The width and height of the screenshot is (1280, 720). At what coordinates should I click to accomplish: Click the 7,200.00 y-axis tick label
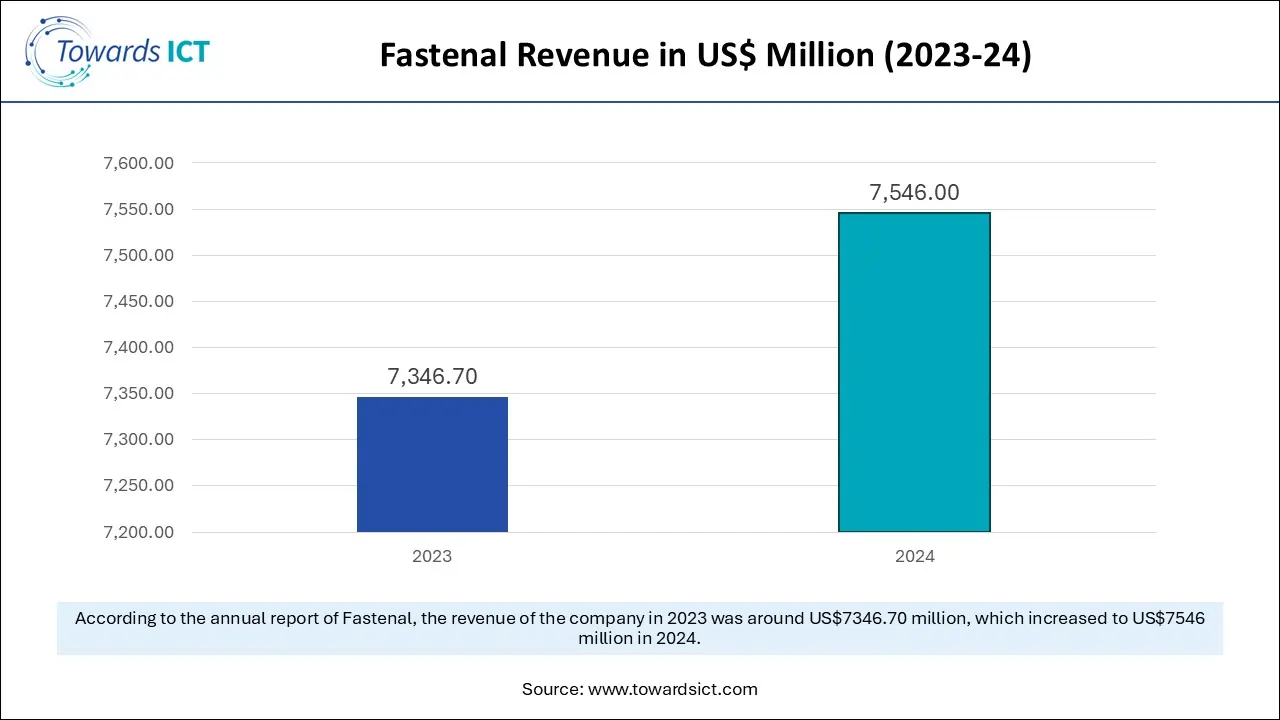tap(139, 532)
